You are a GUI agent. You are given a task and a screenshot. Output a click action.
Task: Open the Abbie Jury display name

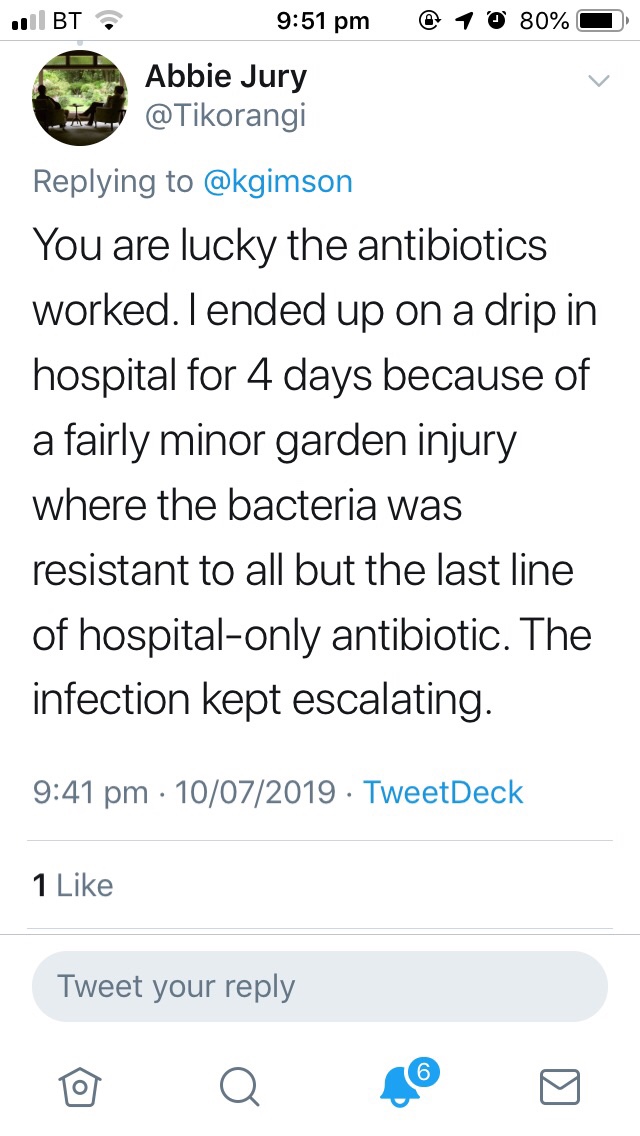[226, 76]
